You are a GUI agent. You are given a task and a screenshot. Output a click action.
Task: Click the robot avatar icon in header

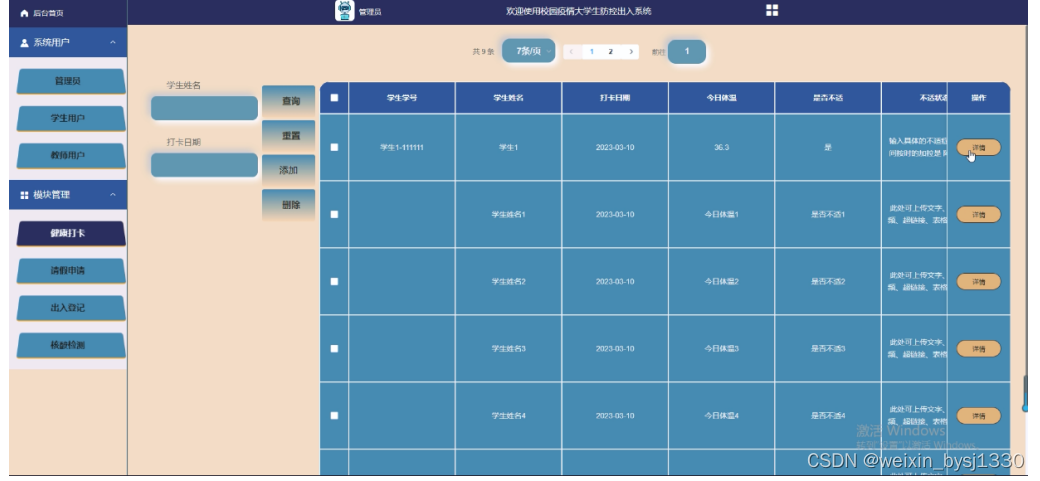click(x=344, y=11)
